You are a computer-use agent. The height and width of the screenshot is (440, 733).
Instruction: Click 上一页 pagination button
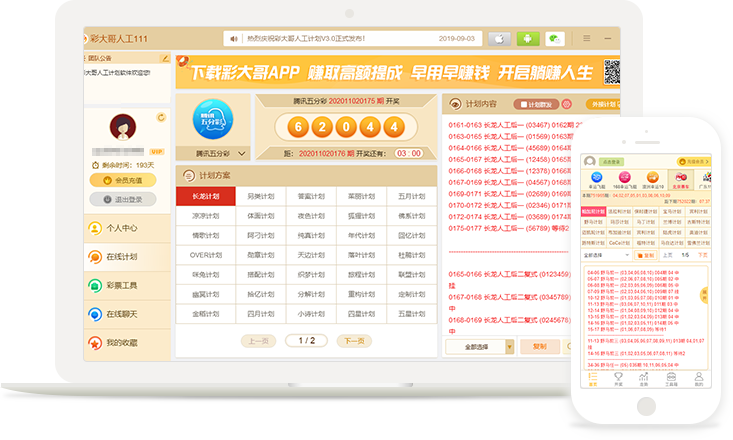[x=259, y=341]
